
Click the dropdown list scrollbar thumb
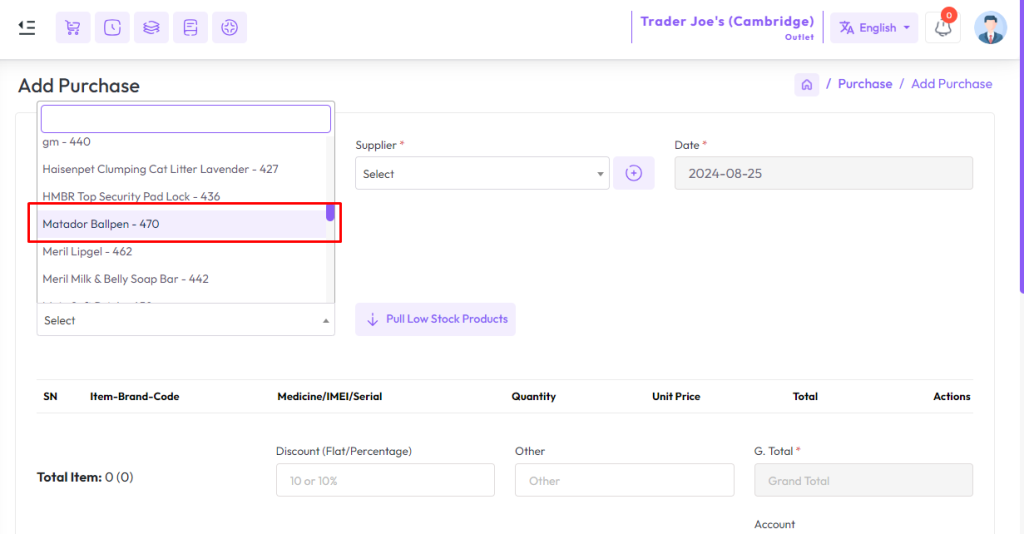click(330, 212)
